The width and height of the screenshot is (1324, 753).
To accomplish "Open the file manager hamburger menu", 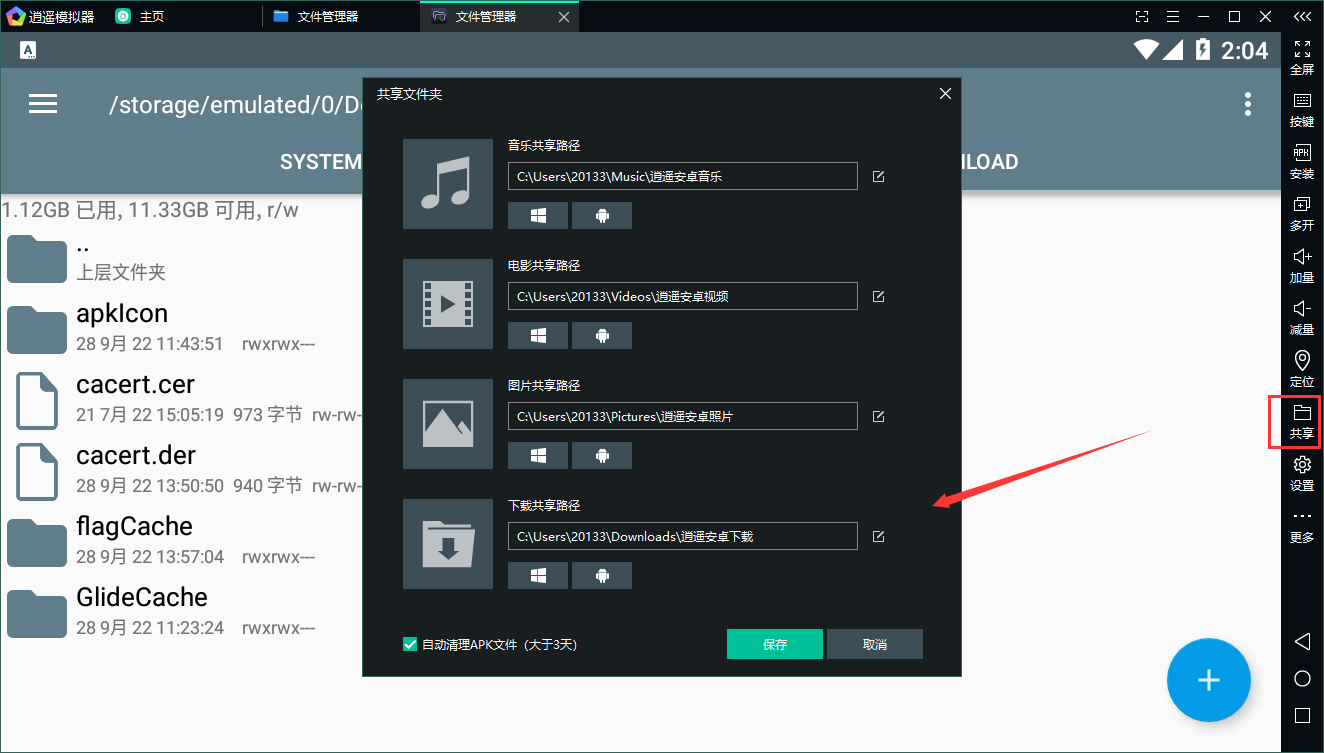I will [43, 104].
